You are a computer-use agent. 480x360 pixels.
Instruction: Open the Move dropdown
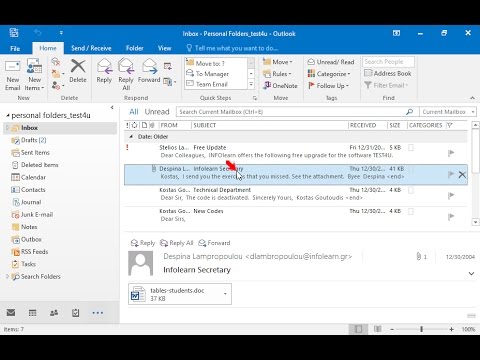click(x=277, y=62)
